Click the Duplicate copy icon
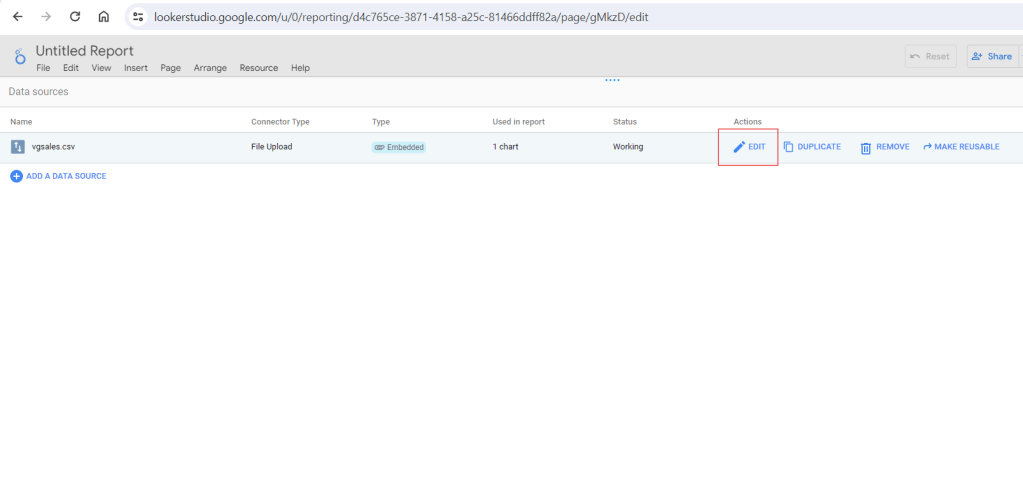Screen dimensions: 1023x498 [788, 147]
